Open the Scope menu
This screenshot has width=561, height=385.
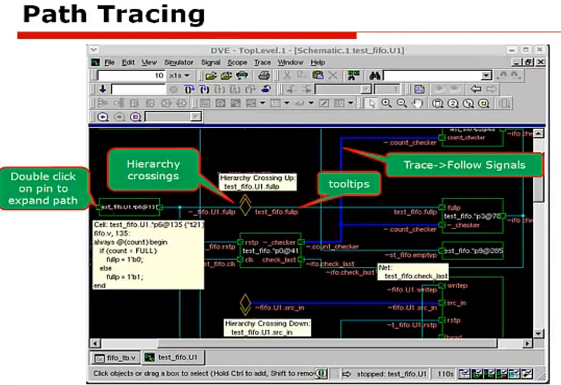[x=237, y=62]
